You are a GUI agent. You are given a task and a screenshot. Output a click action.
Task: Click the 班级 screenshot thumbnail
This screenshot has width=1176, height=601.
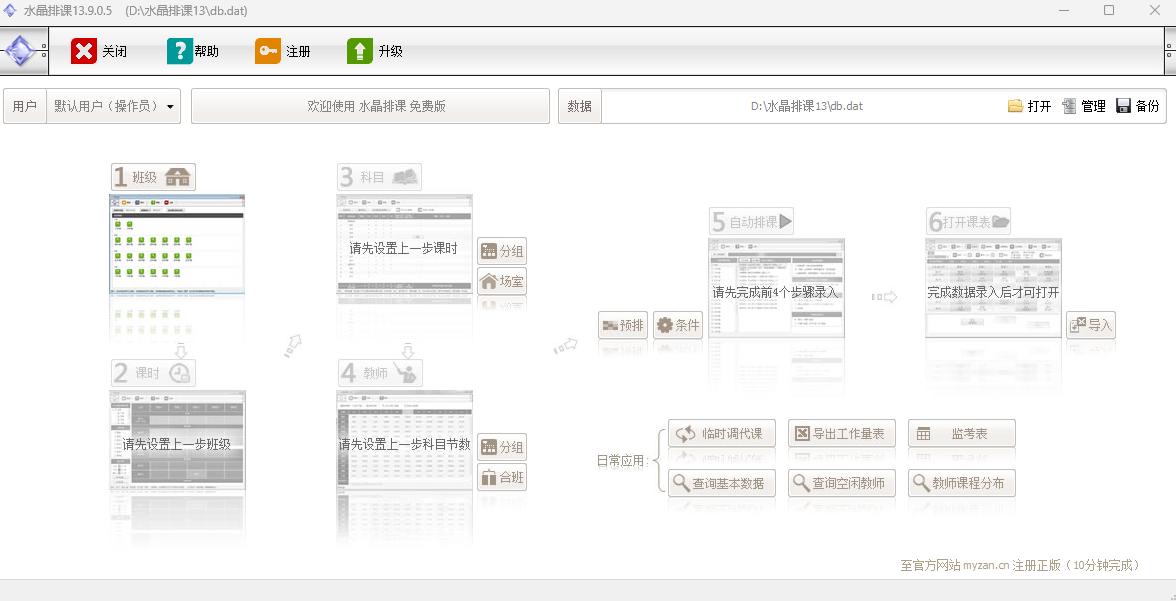(178, 243)
